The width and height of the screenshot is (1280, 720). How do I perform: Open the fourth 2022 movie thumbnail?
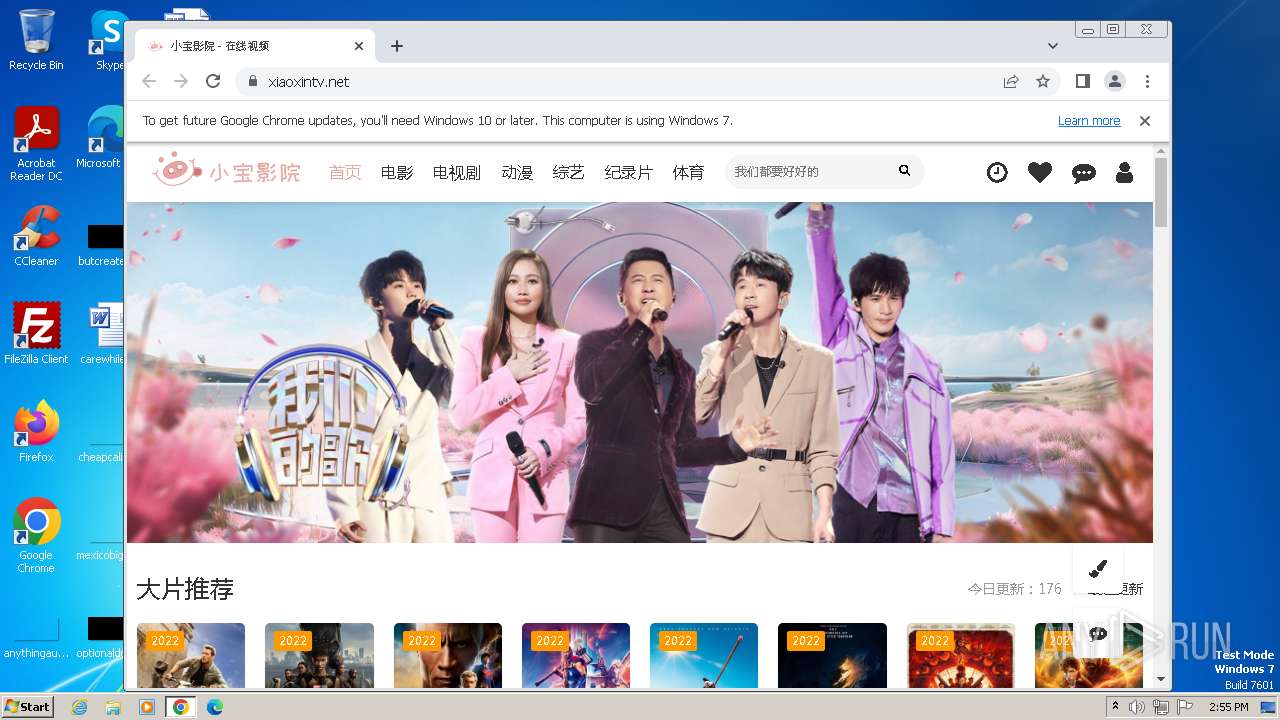pos(576,655)
